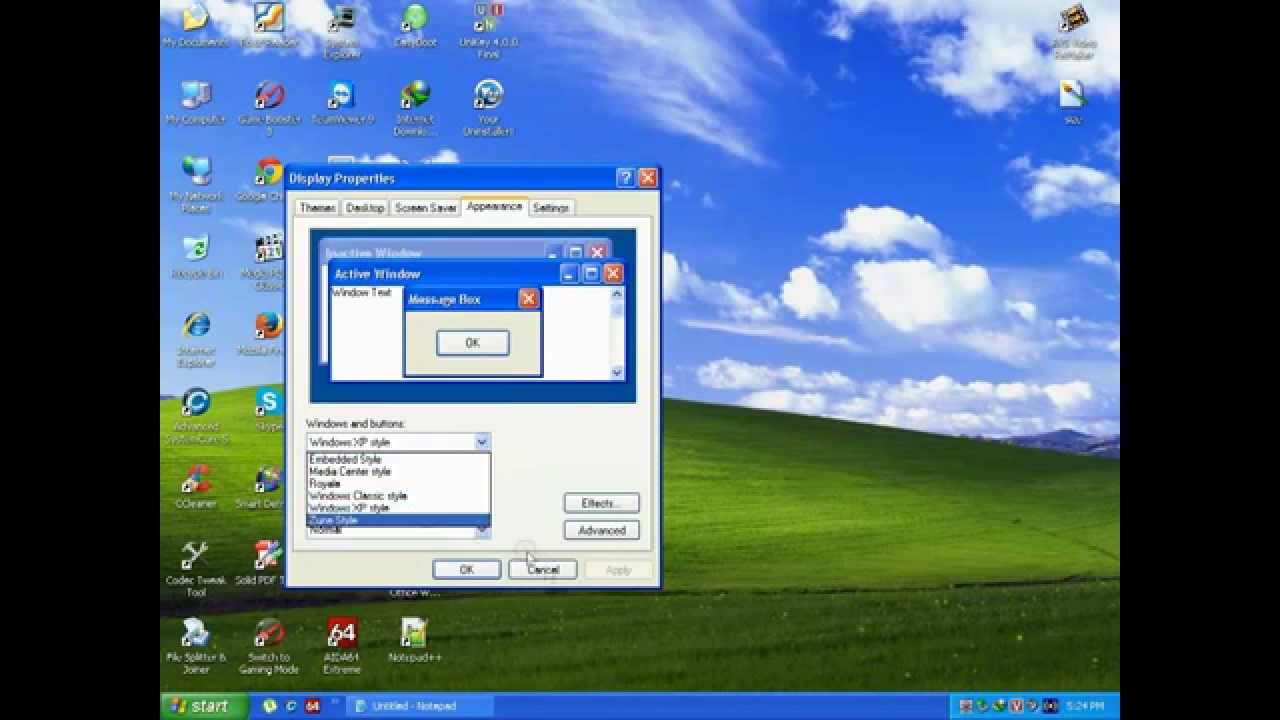Click OK in the preview Message Box
The image size is (1280, 720).
point(472,343)
